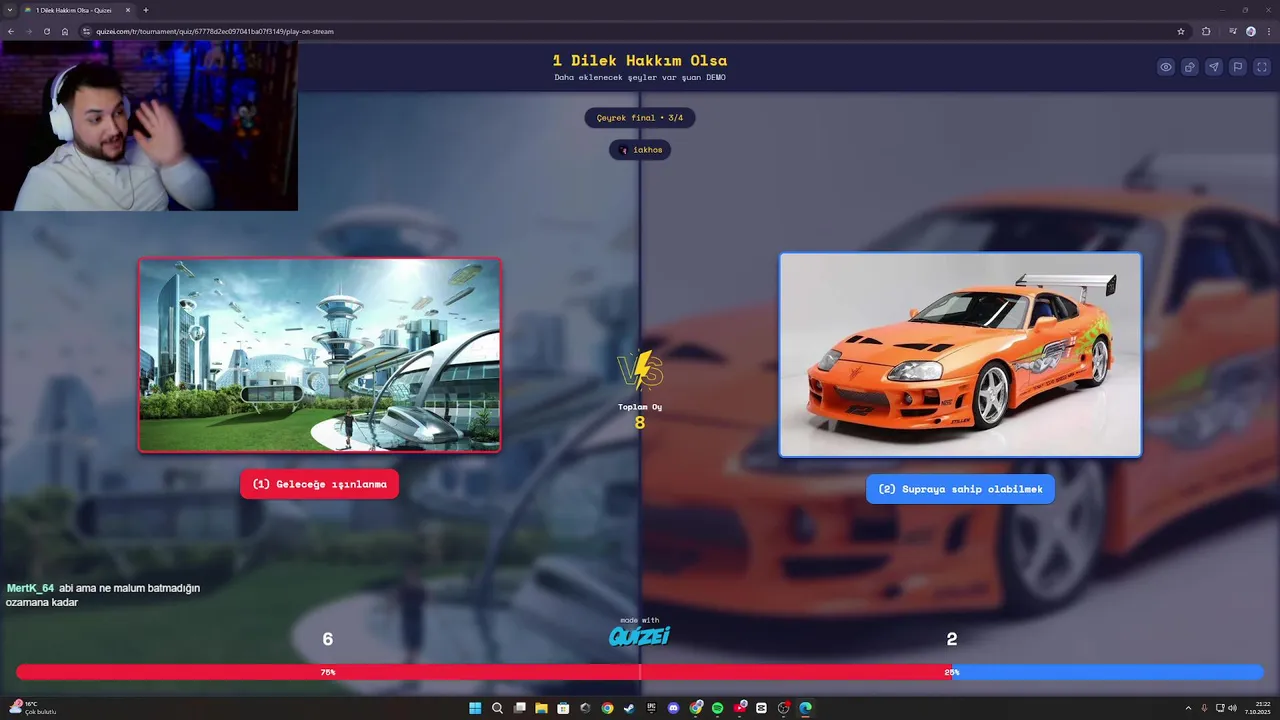
Task: Open the clock showing 21:22
Action: point(1257,708)
